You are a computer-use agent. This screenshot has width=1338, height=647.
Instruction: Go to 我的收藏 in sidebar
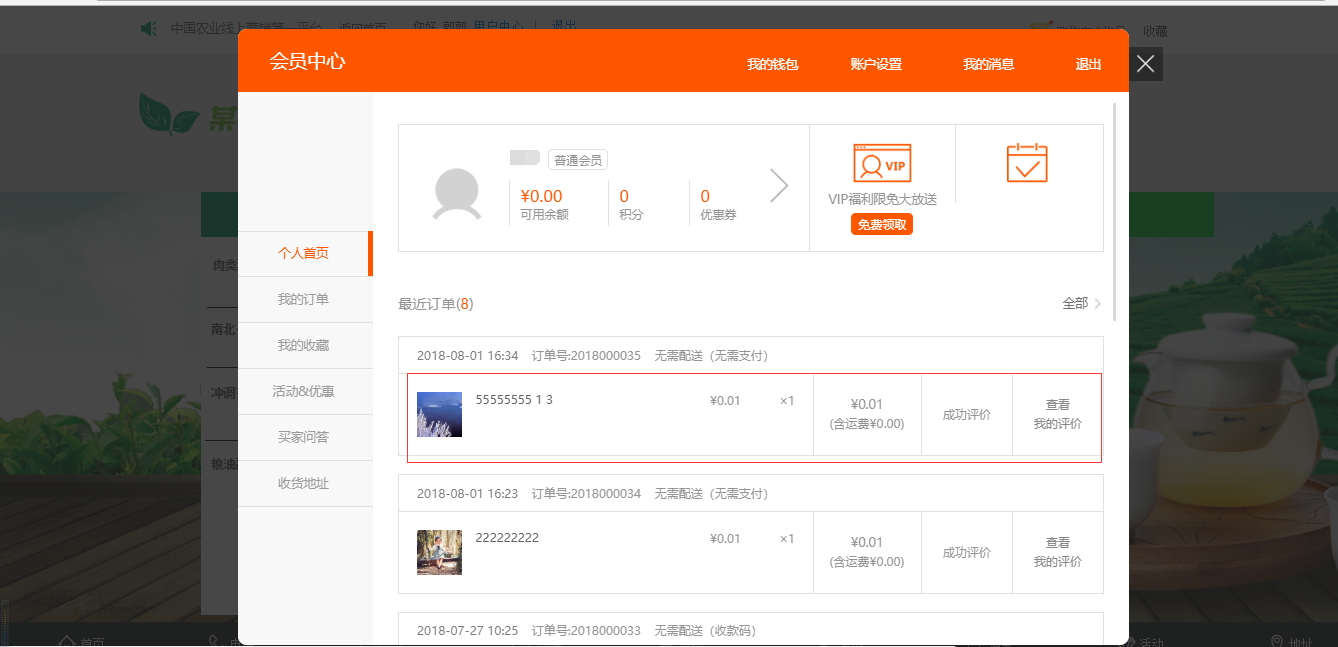pyautogui.click(x=303, y=345)
